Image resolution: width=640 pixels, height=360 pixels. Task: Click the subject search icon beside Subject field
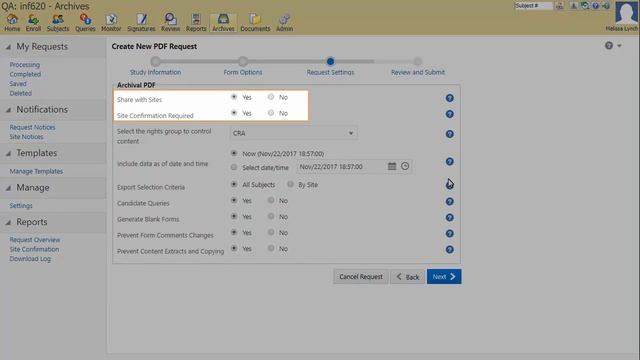tap(560, 6)
